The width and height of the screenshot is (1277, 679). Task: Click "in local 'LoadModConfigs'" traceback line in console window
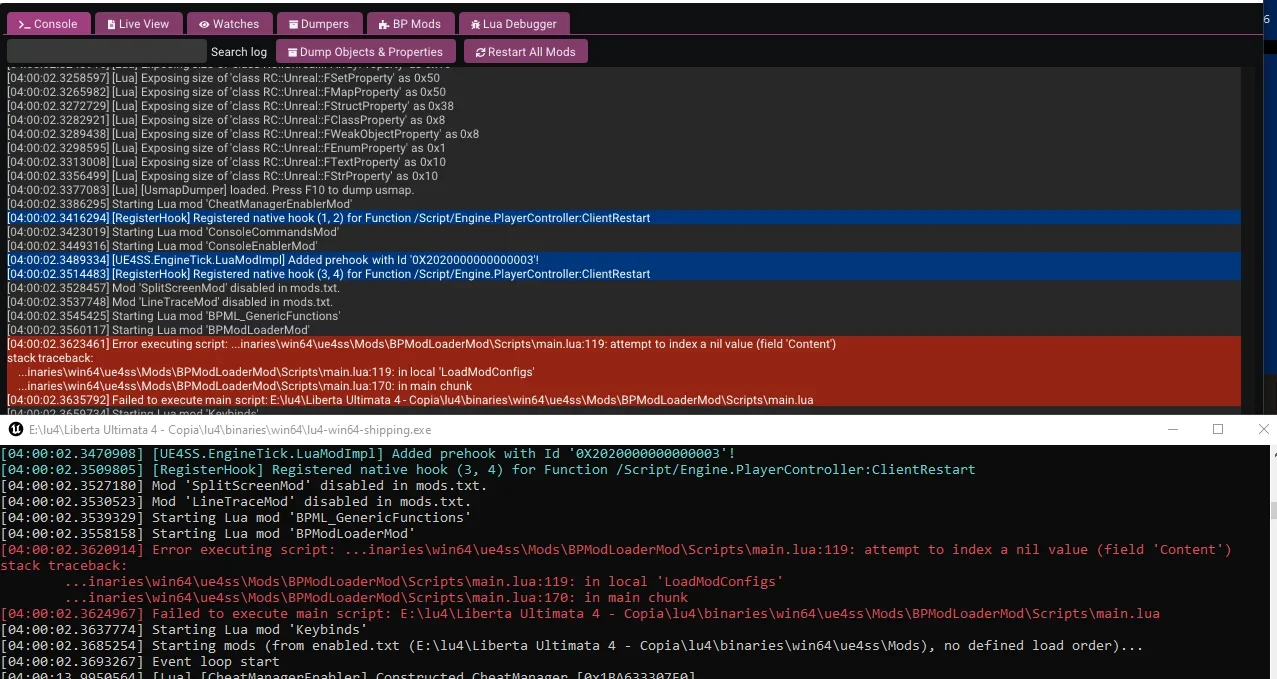(x=424, y=582)
